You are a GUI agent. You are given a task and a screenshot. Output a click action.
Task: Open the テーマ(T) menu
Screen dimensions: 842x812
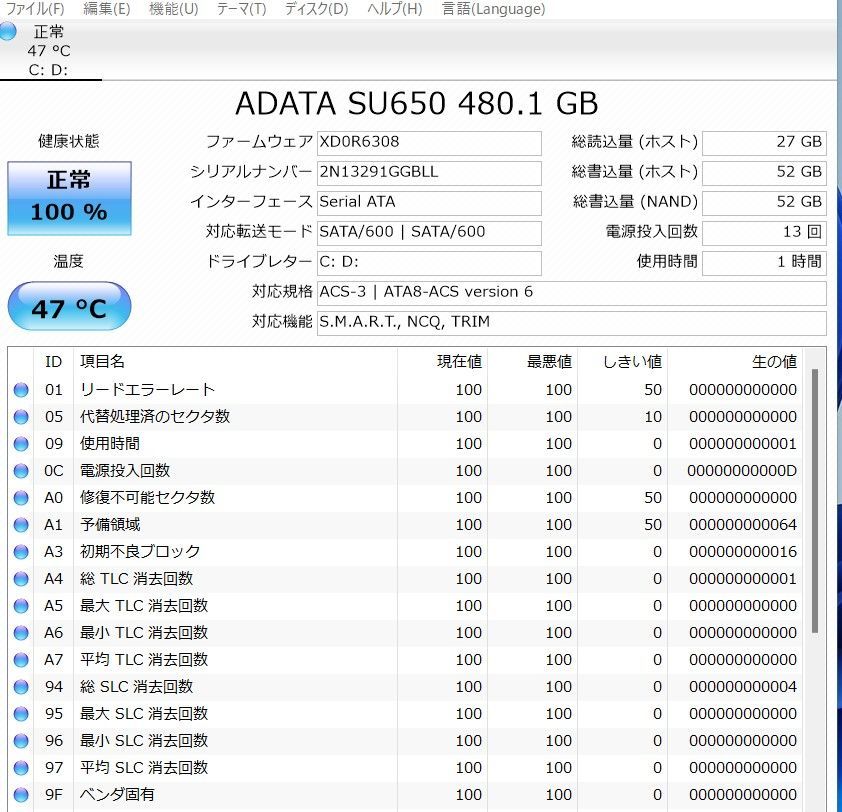(x=241, y=9)
